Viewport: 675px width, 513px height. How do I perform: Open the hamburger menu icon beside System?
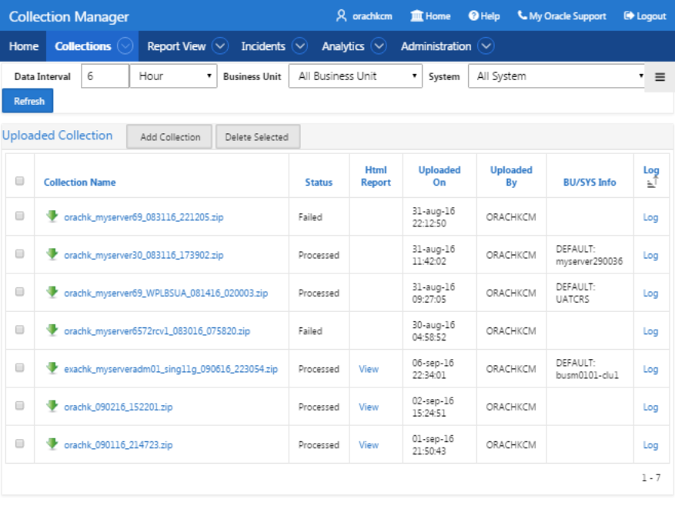click(660, 77)
